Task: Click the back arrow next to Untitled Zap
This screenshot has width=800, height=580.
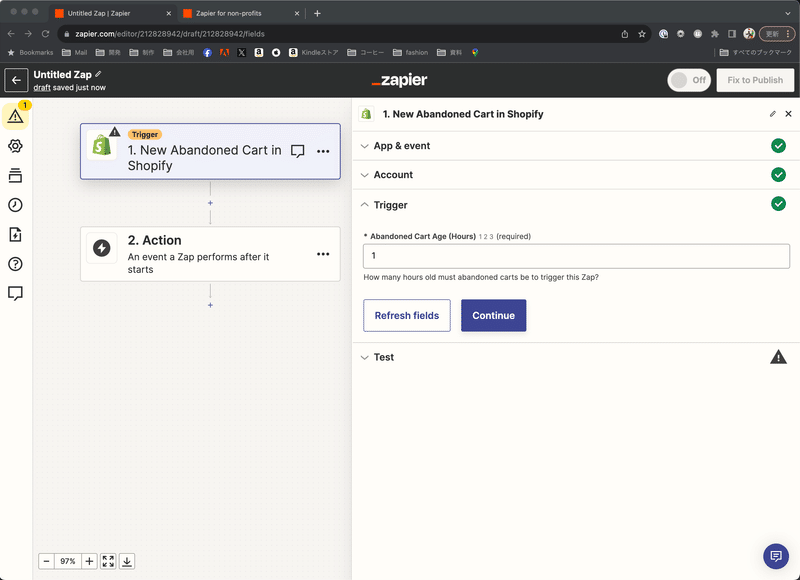Action: pos(16,80)
